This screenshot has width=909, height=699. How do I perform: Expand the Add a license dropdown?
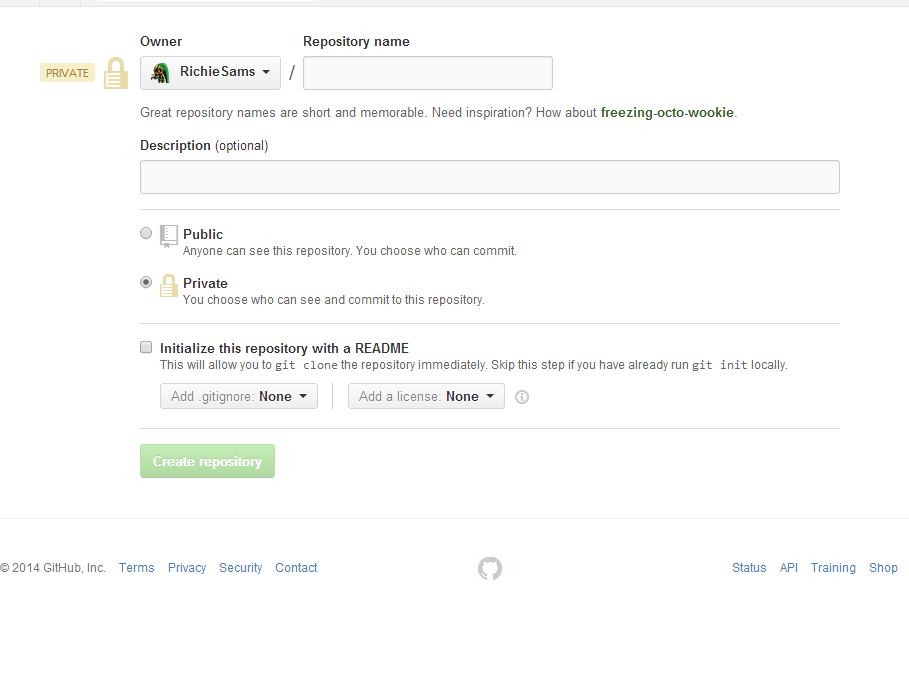[426, 396]
